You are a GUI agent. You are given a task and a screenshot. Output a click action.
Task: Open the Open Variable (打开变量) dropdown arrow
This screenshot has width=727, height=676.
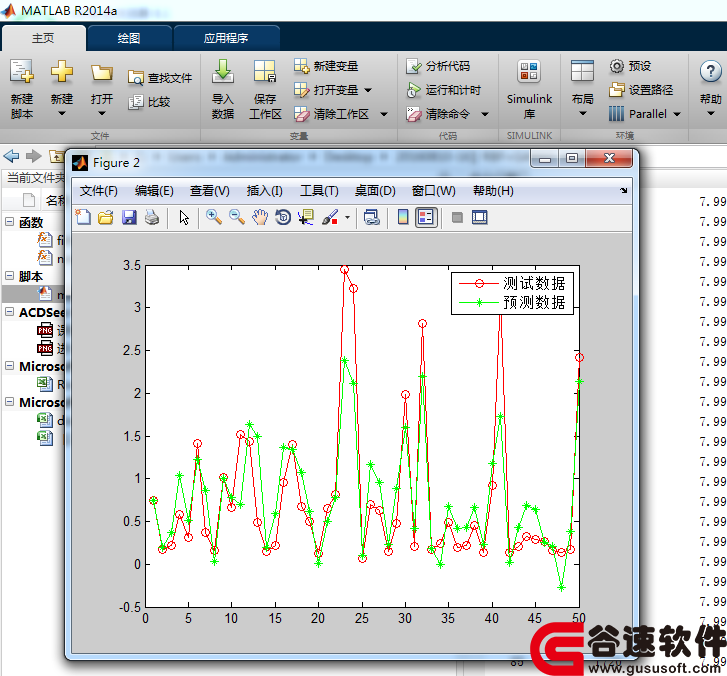(x=368, y=90)
